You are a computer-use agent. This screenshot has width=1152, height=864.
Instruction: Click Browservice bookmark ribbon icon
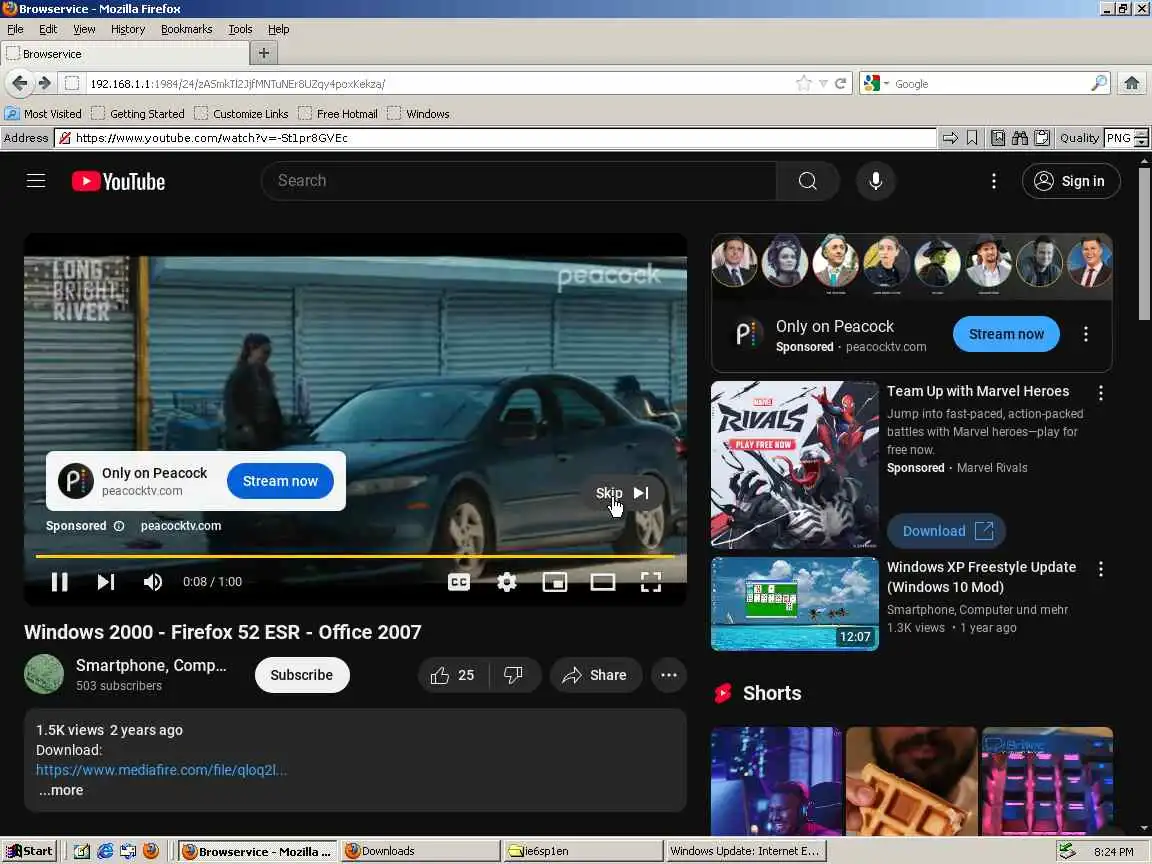point(972,138)
